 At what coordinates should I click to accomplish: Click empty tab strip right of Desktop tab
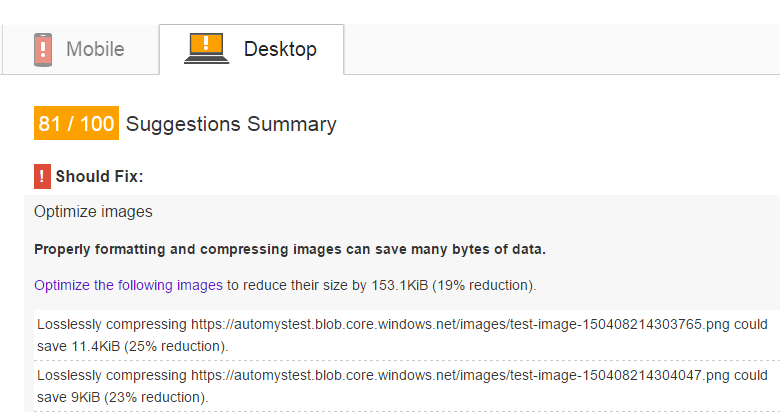tap(562, 49)
